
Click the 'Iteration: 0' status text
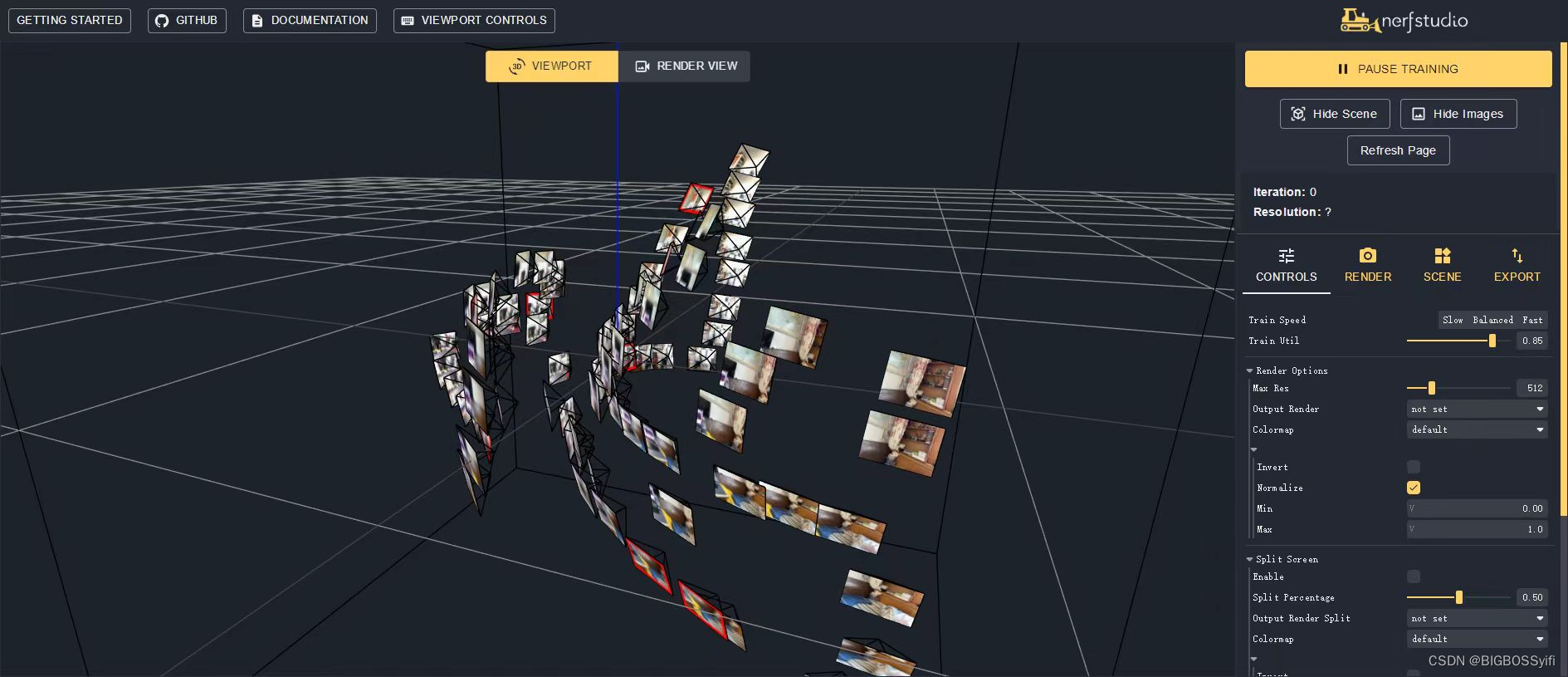[x=1285, y=192]
